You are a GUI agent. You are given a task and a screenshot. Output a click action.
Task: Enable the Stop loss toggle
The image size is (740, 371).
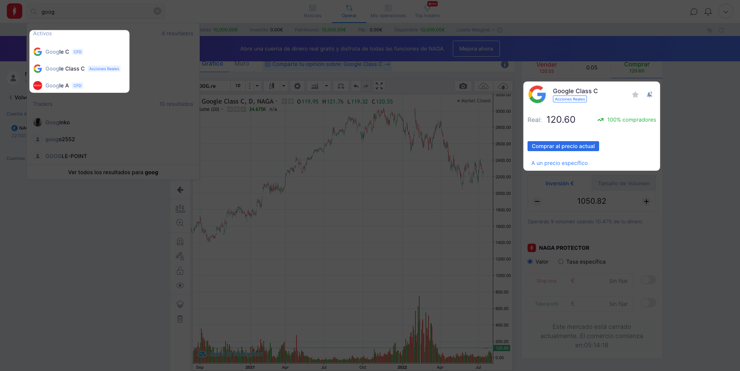(648, 280)
